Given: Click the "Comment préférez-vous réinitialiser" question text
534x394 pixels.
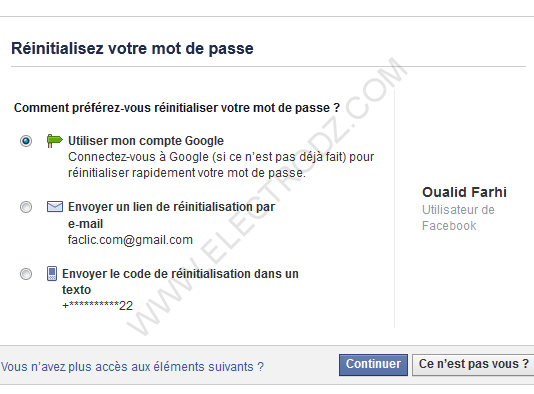Looking at the screenshot, I should pyautogui.click(x=177, y=108).
